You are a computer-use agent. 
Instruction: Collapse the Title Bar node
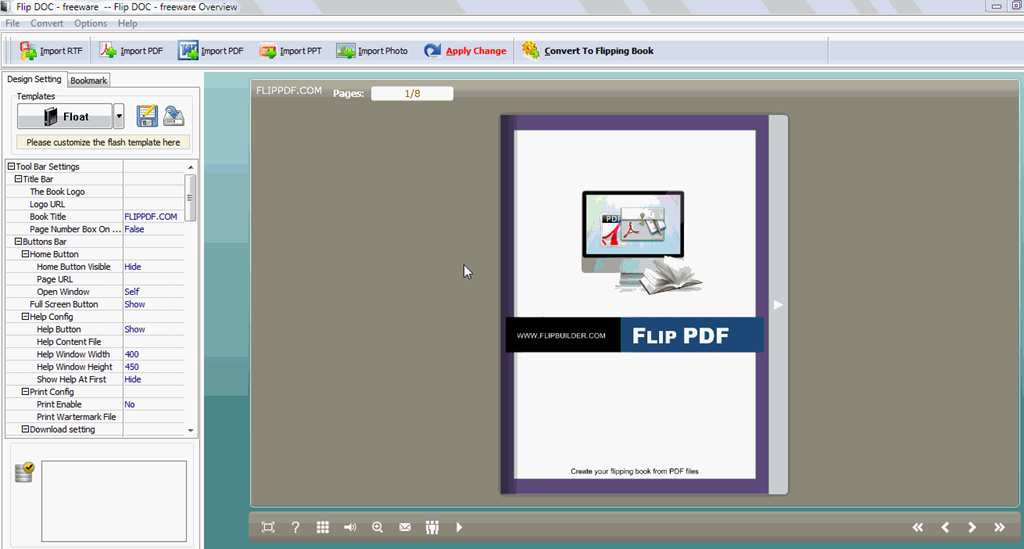(x=18, y=179)
